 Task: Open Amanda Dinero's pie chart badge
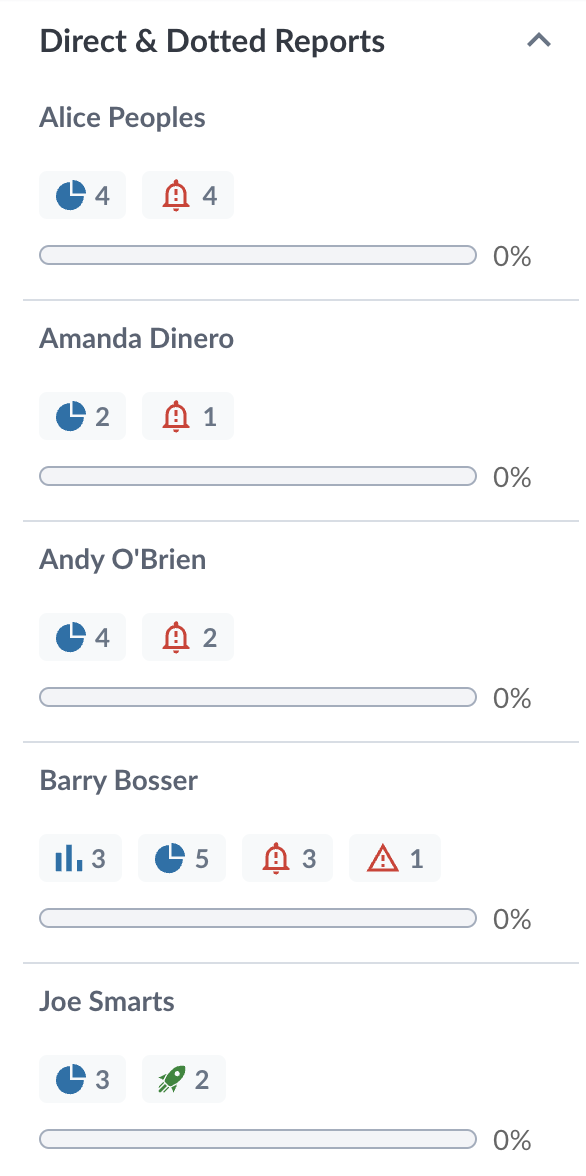coord(83,416)
